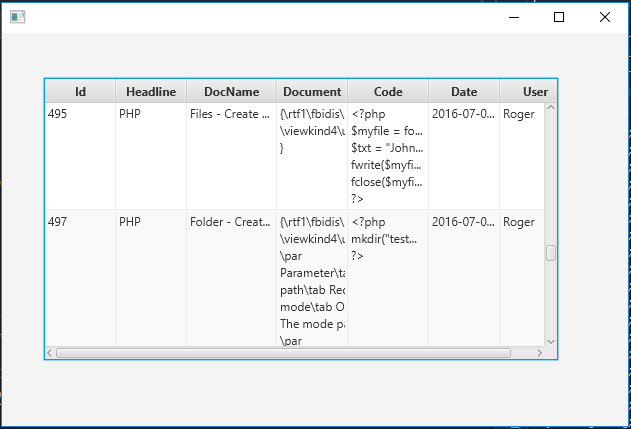631x429 pixels.
Task: Click the table's scroll down arrow
Action: [550, 341]
